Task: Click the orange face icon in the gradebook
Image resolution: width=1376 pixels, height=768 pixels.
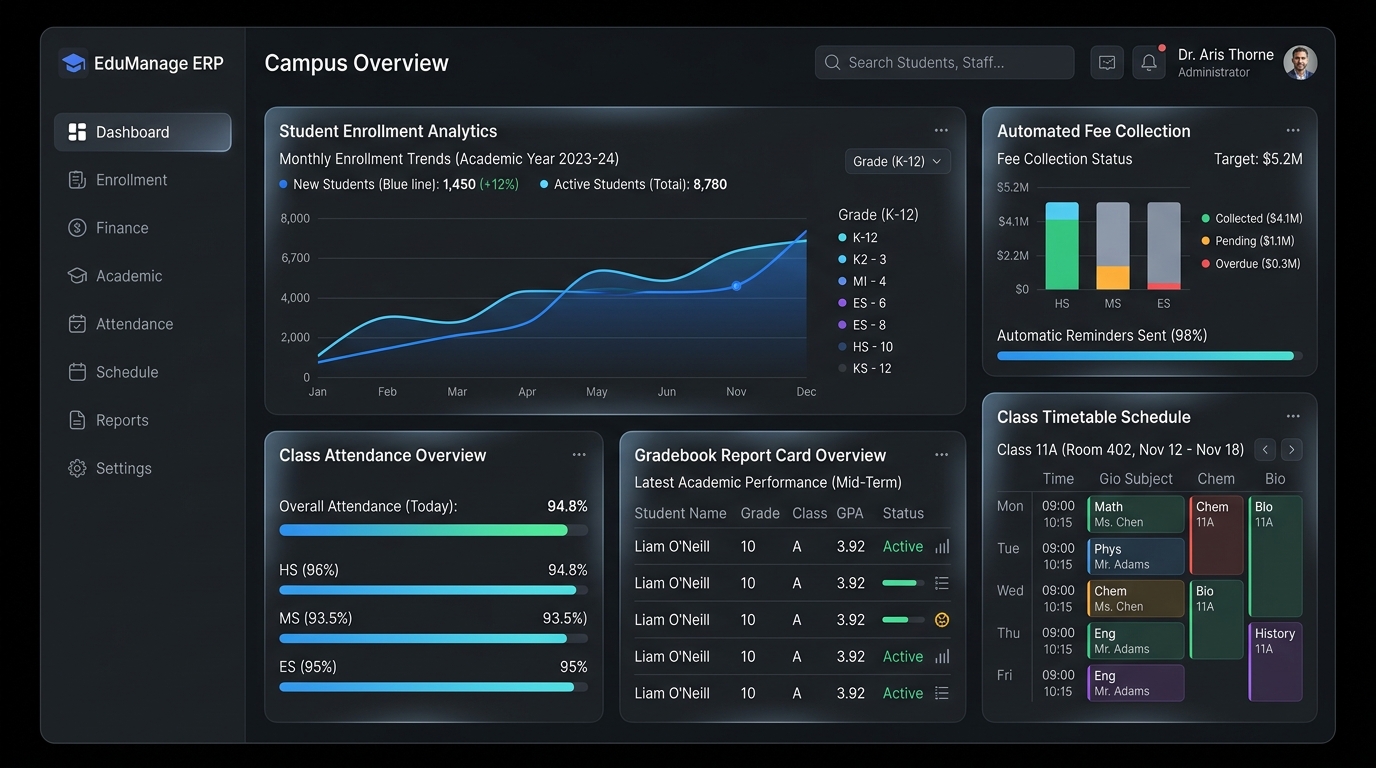Action: tap(941, 620)
